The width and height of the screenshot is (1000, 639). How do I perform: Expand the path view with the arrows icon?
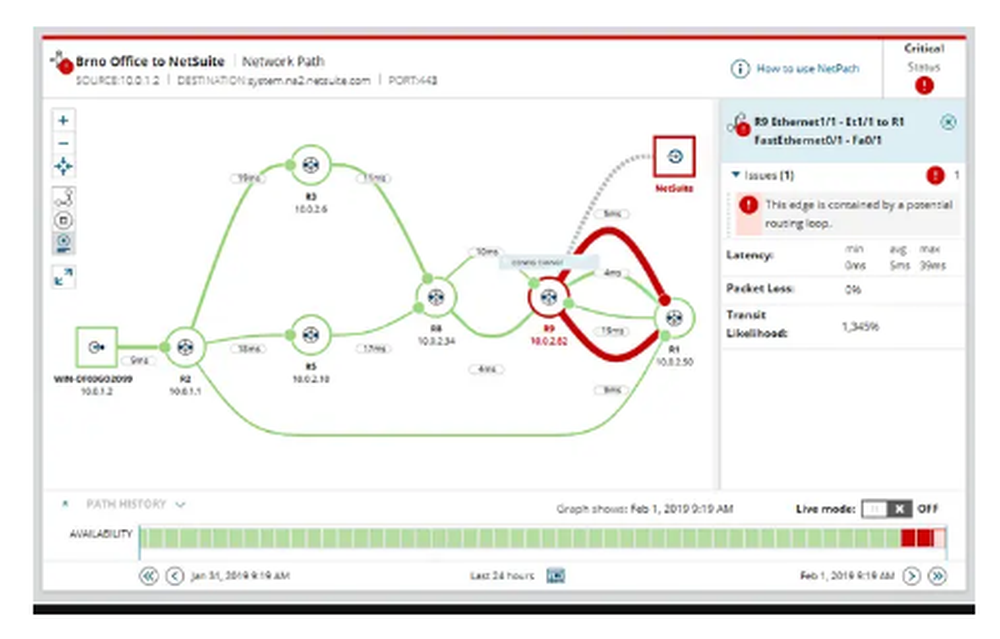(63, 277)
